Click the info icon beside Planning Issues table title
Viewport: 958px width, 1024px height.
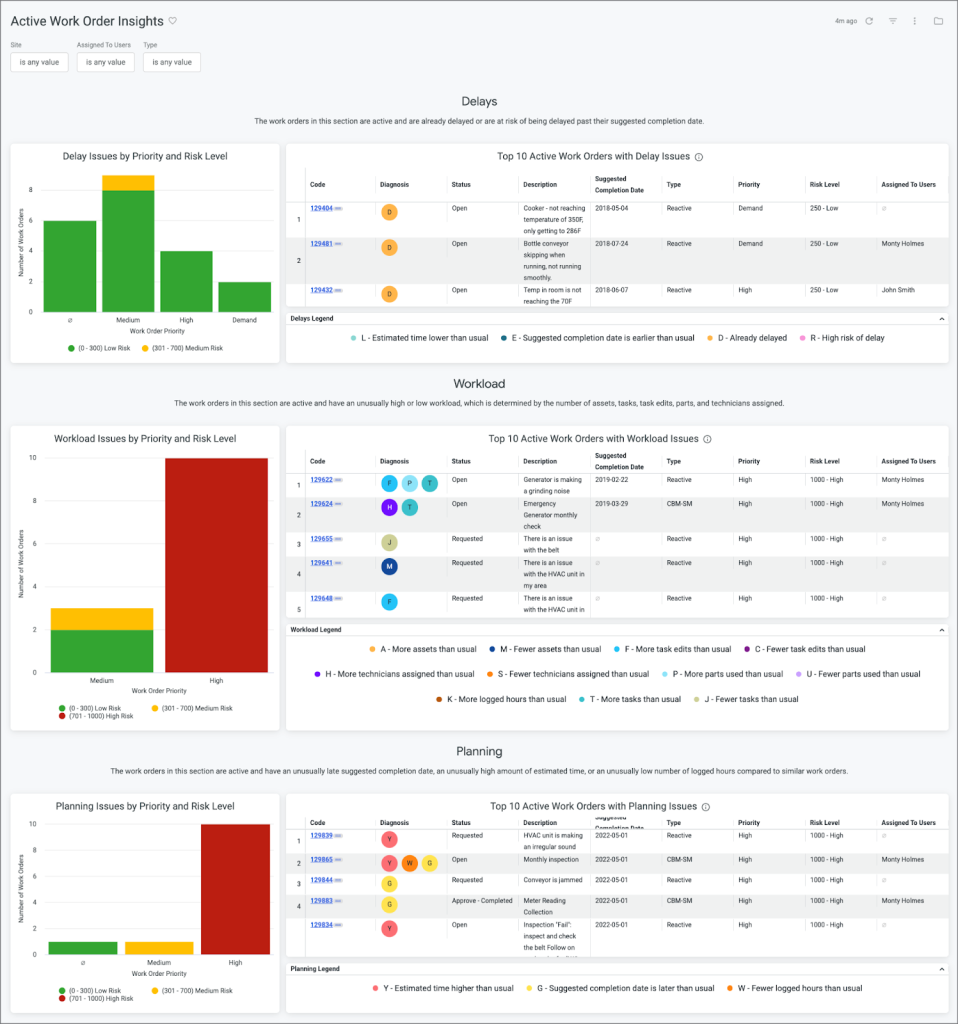point(707,806)
